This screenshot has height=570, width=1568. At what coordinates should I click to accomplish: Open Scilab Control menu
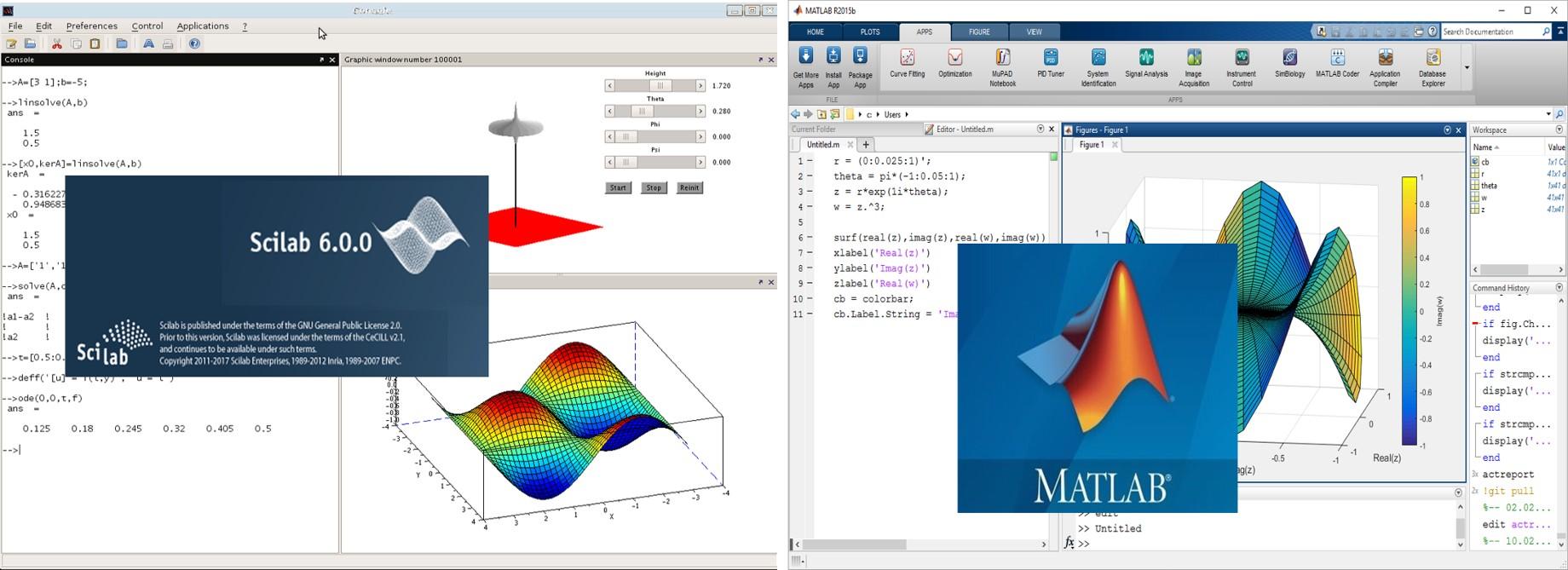coord(147,26)
